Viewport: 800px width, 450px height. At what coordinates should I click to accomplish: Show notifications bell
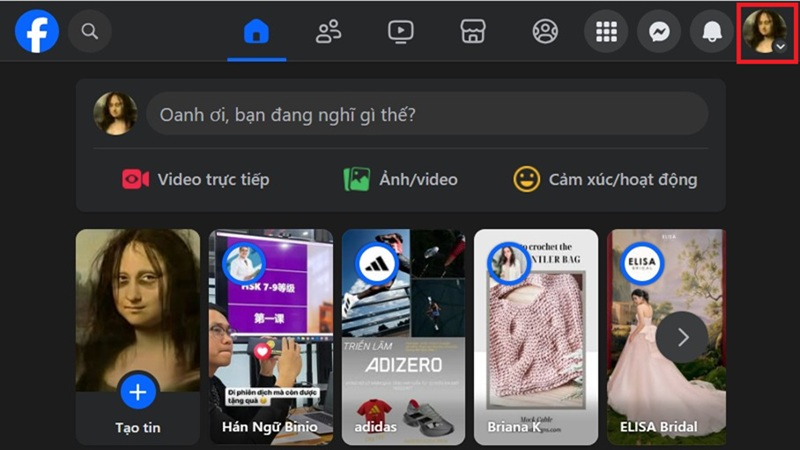712,32
